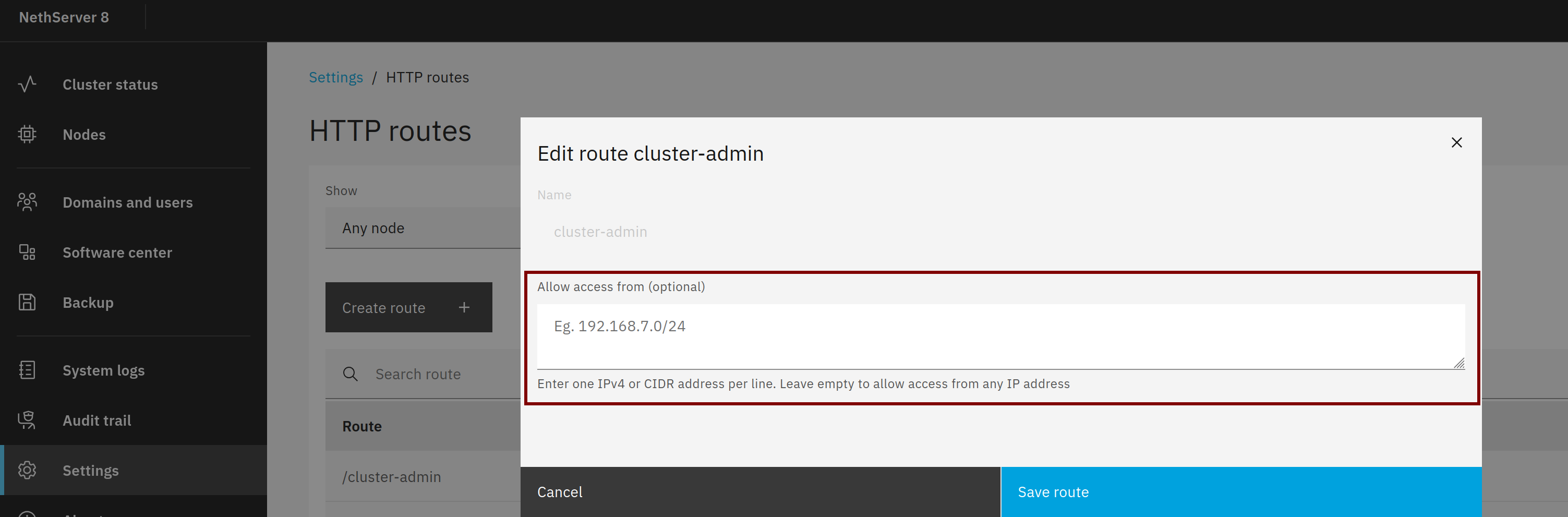Click the Domains and users people icon
Viewport: 1568px width, 517px height.
point(28,202)
